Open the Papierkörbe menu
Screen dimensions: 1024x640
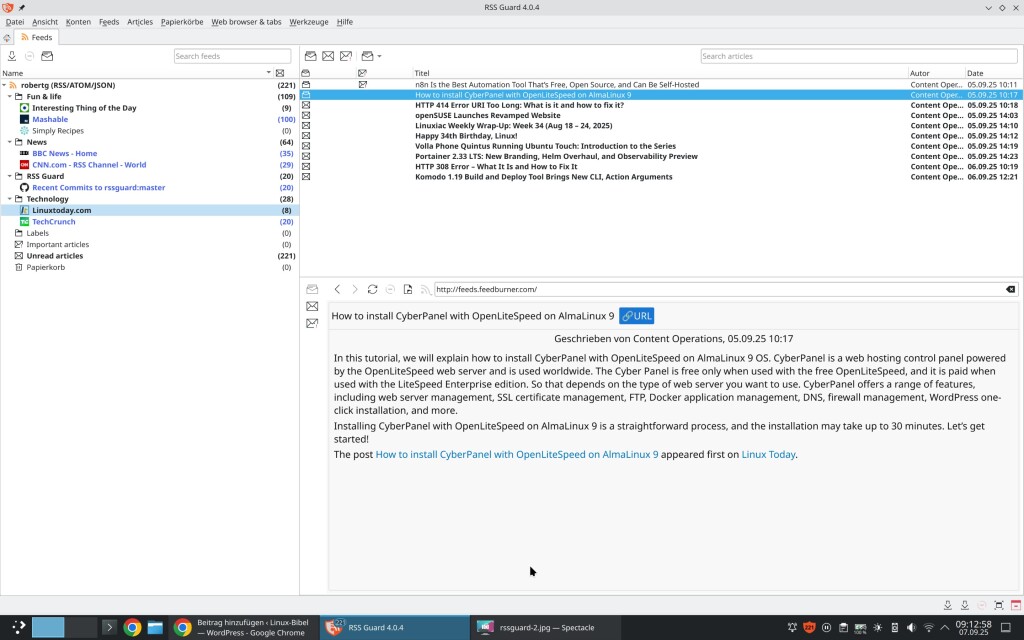click(182, 22)
